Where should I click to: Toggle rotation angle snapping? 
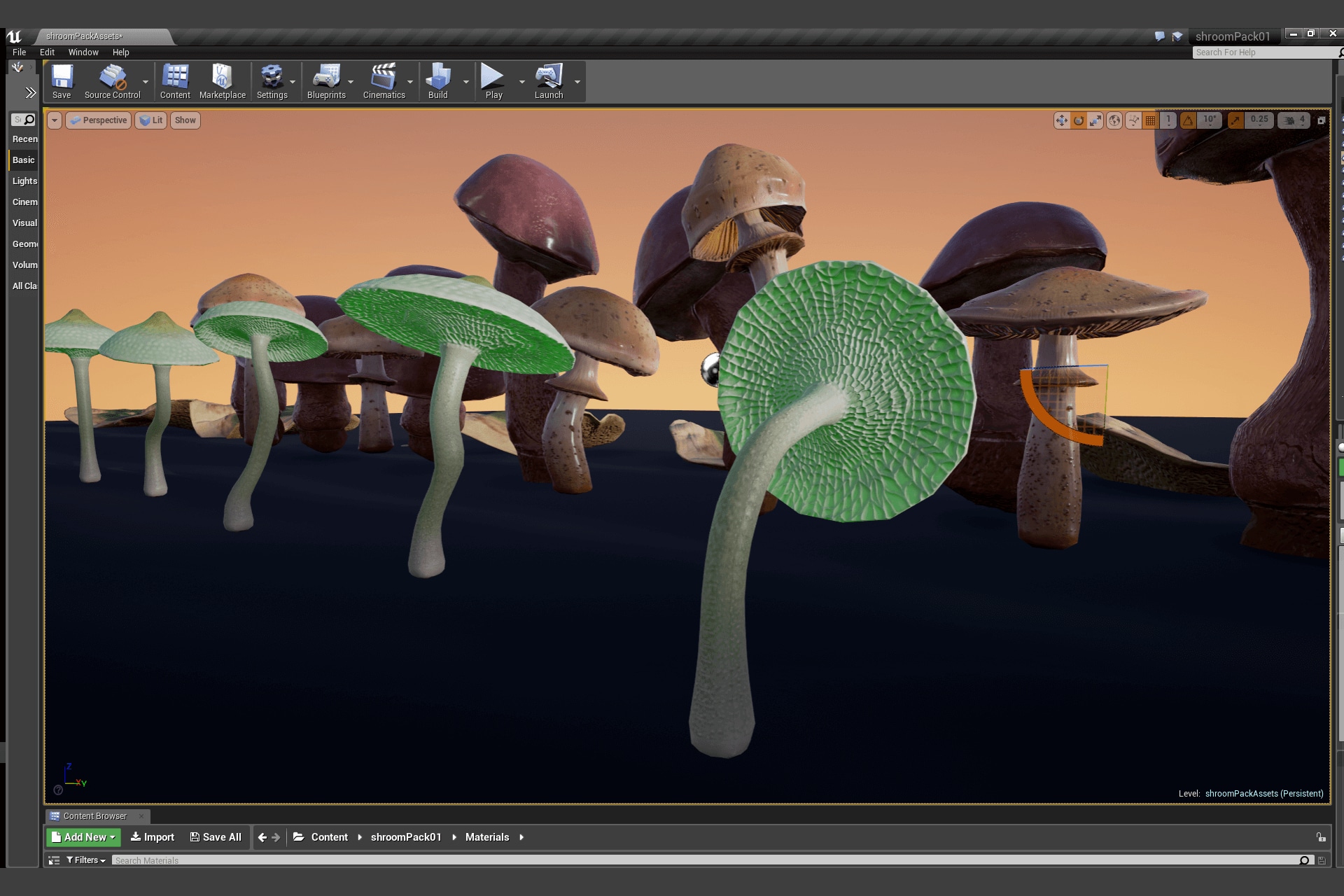1188,120
